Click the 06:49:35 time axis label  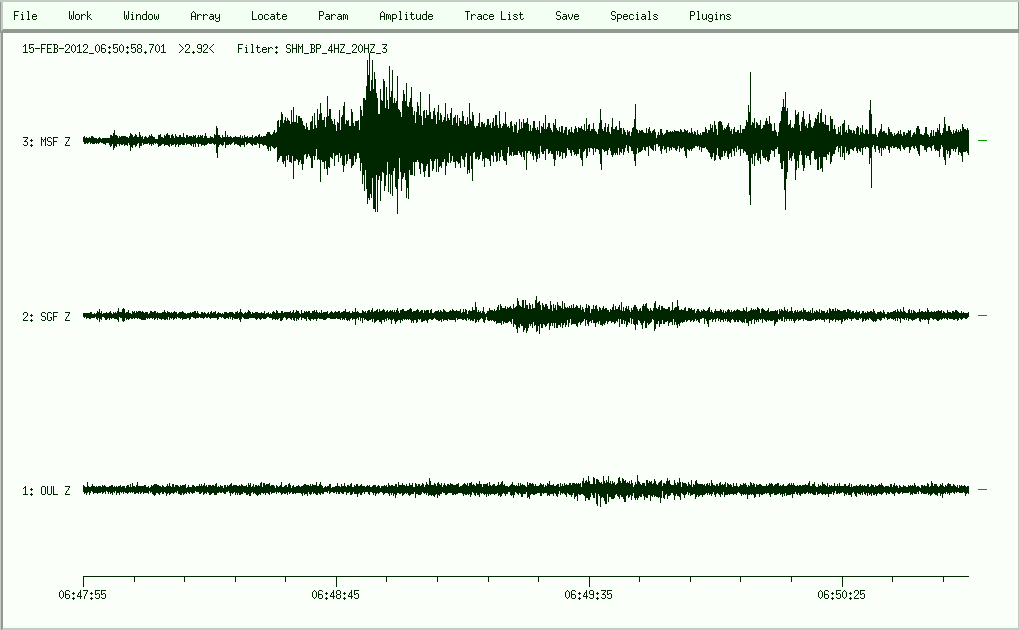[589, 595]
